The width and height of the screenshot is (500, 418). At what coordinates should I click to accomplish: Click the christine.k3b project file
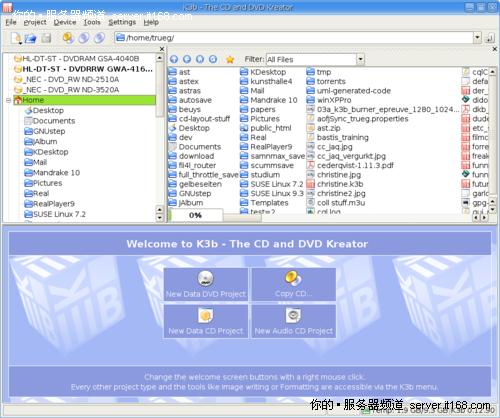click(335, 184)
